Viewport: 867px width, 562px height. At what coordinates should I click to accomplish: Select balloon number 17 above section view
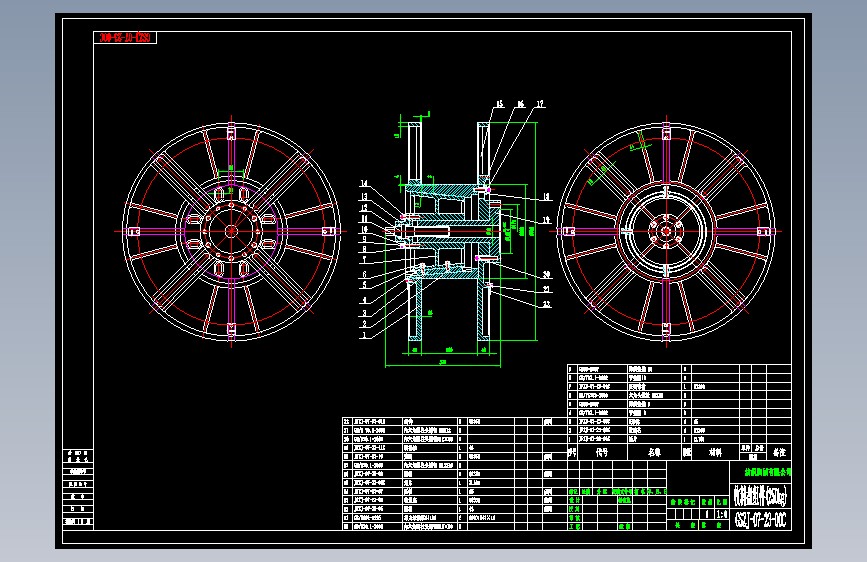(x=540, y=103)
